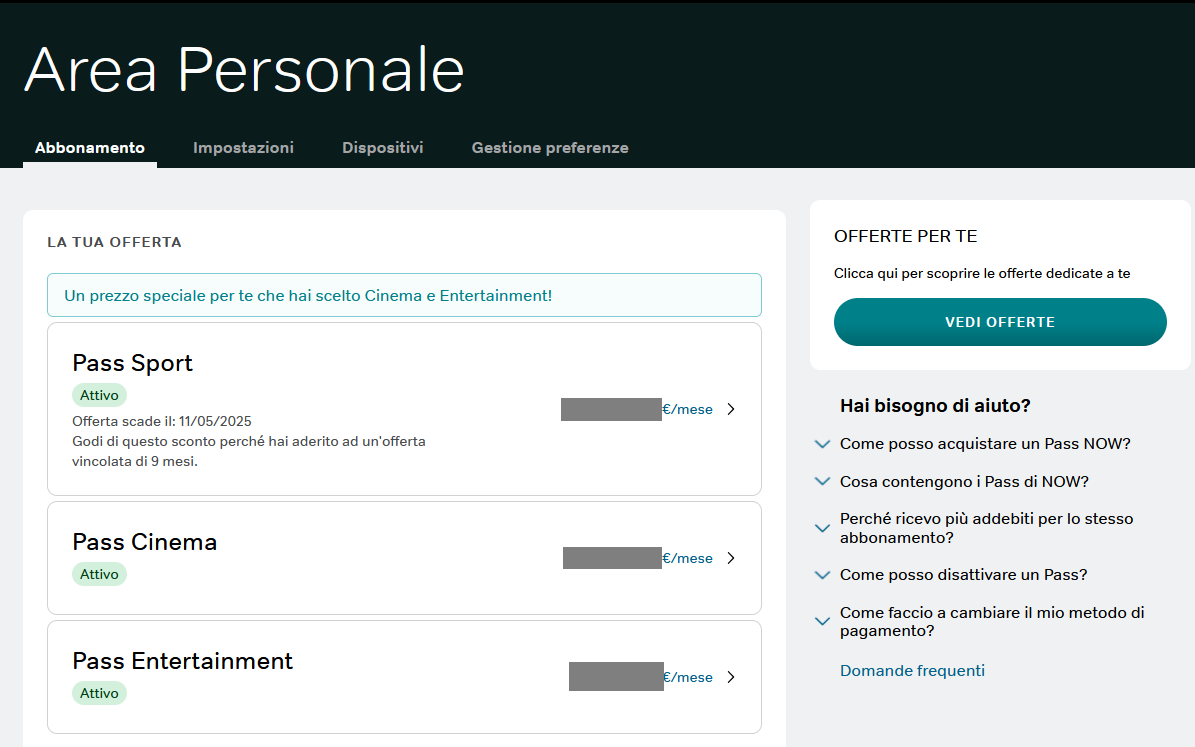Click the 'Hai bisogno di aiuto?' heading
This screenshot has height=747, width=1195.
click(x=935, y=406)
